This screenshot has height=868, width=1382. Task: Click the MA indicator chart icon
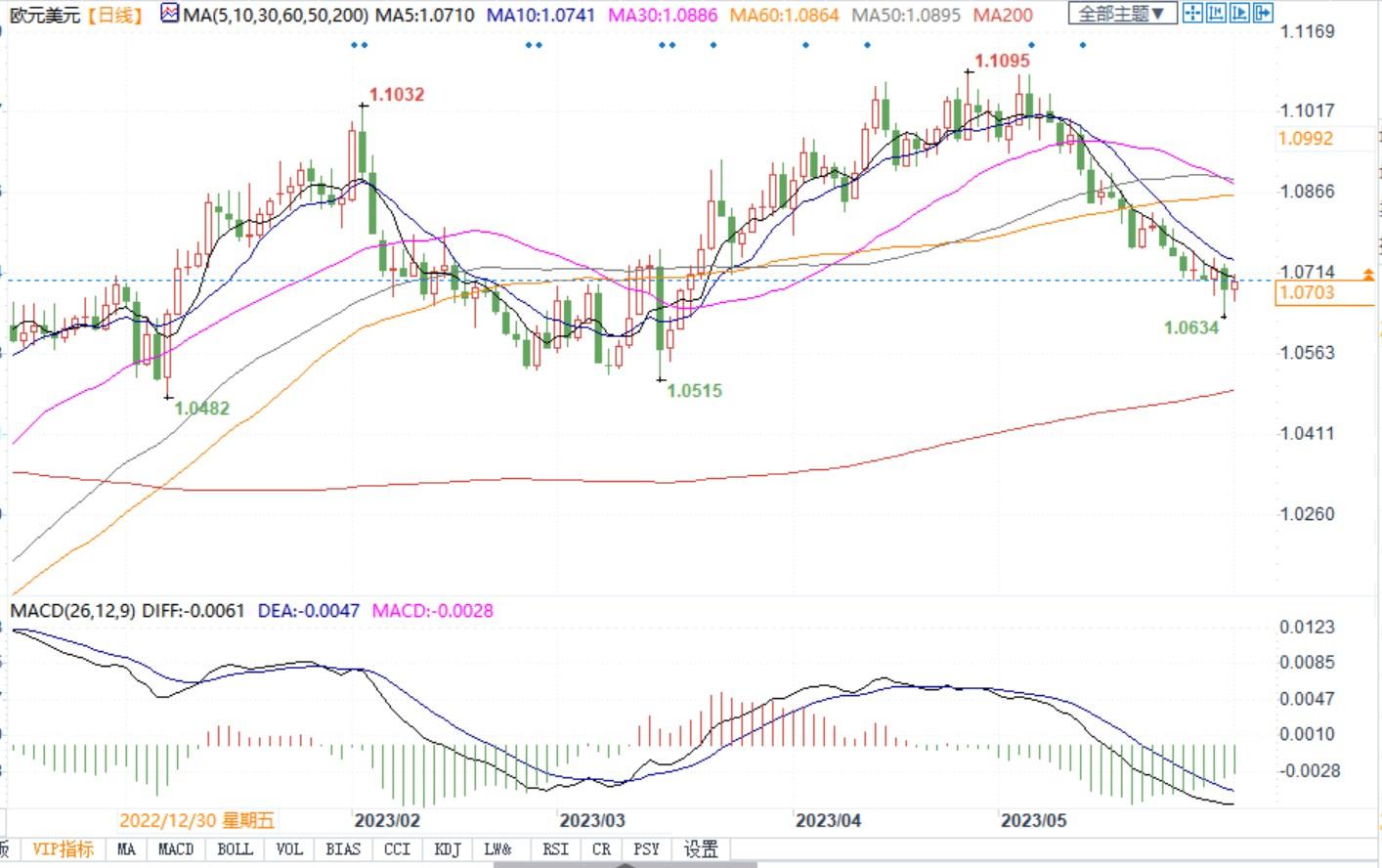click(x=170, y=14)
